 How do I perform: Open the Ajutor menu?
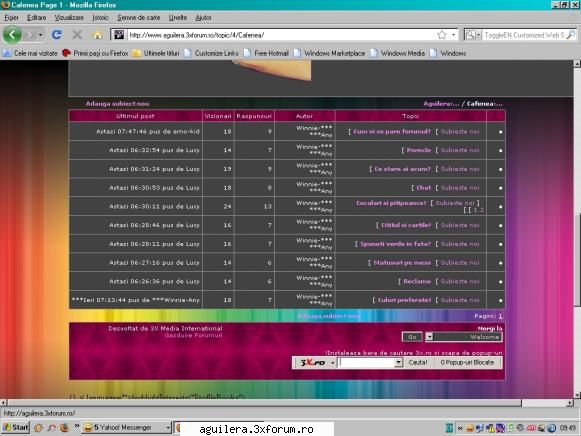tap(203, 17)
